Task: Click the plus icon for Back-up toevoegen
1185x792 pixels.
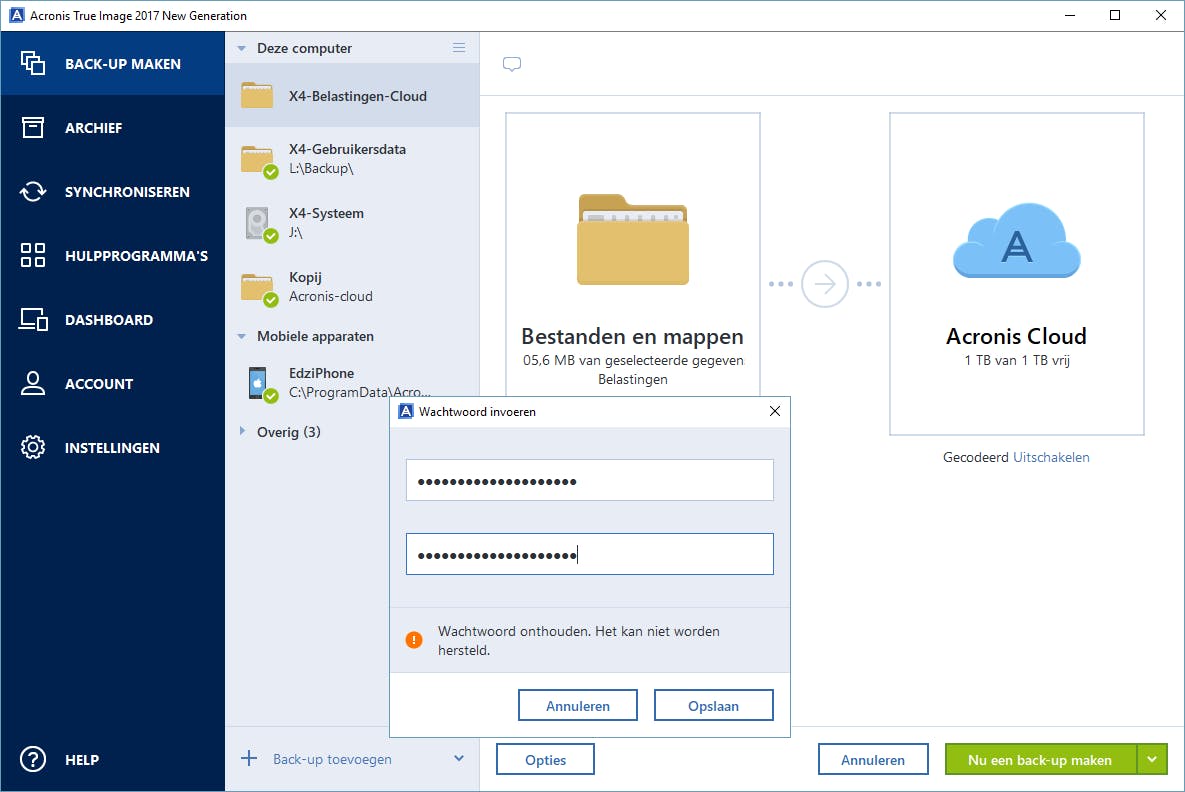Action: pyautogui.click(x=249, y=758)
